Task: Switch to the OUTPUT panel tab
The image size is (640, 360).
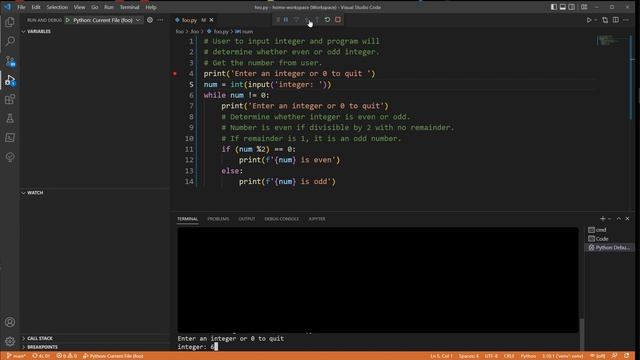Action: point(247,219)
